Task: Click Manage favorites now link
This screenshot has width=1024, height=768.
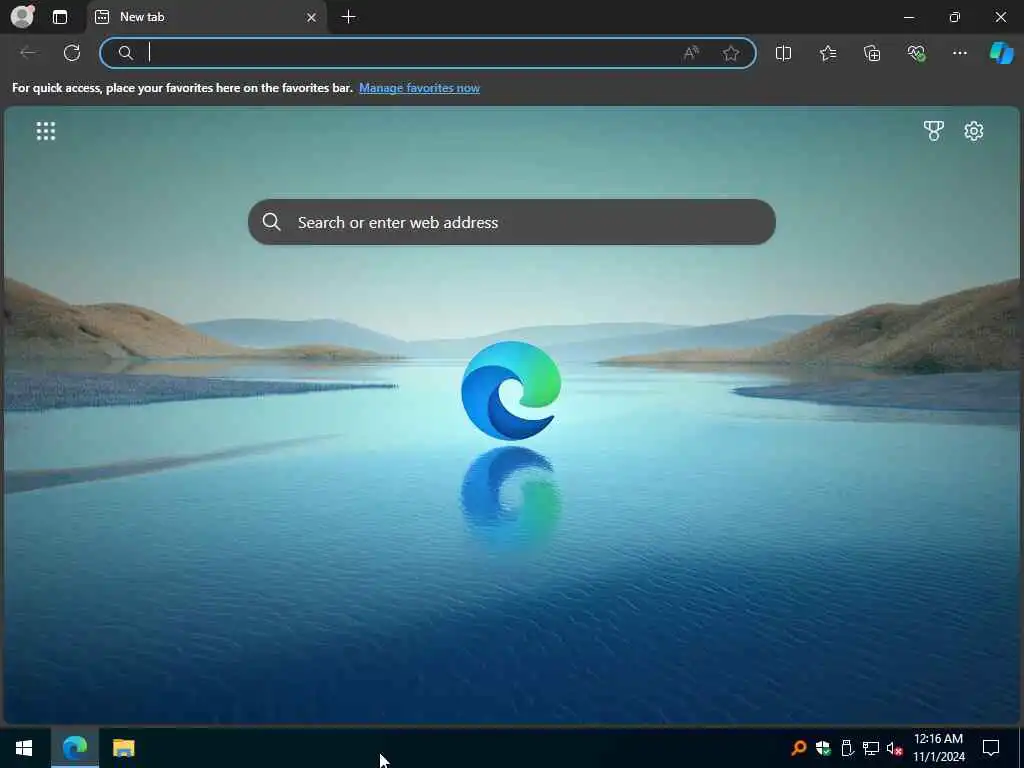Action: (419, 88)
